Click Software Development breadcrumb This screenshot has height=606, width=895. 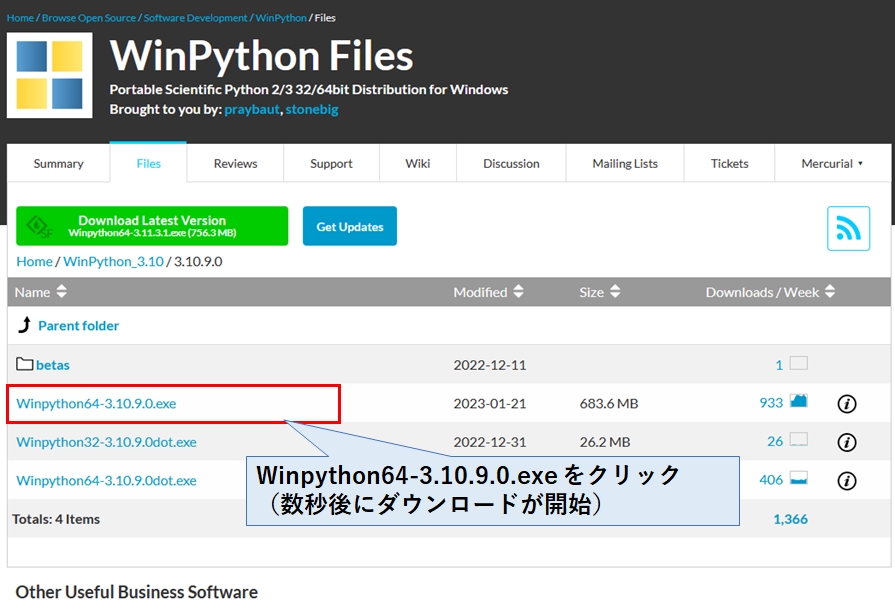point(195,18)
